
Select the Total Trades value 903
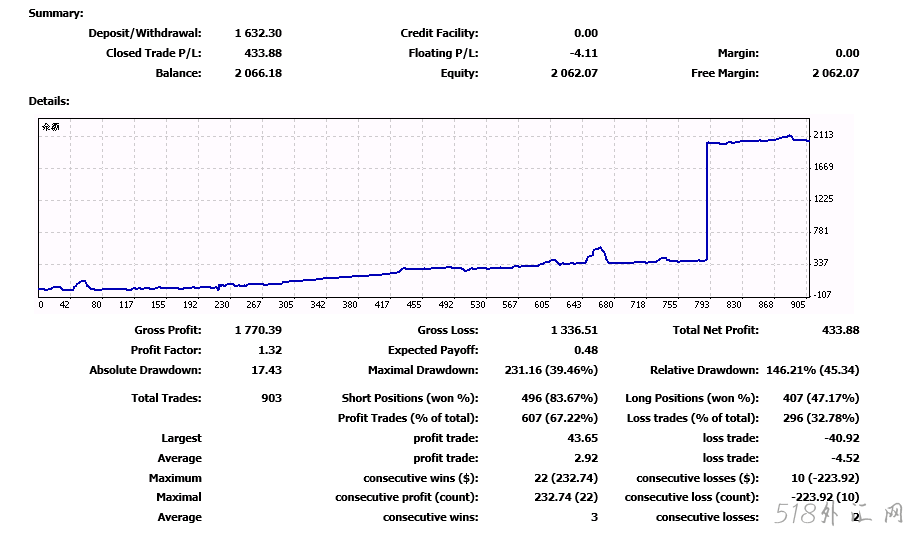272,398
